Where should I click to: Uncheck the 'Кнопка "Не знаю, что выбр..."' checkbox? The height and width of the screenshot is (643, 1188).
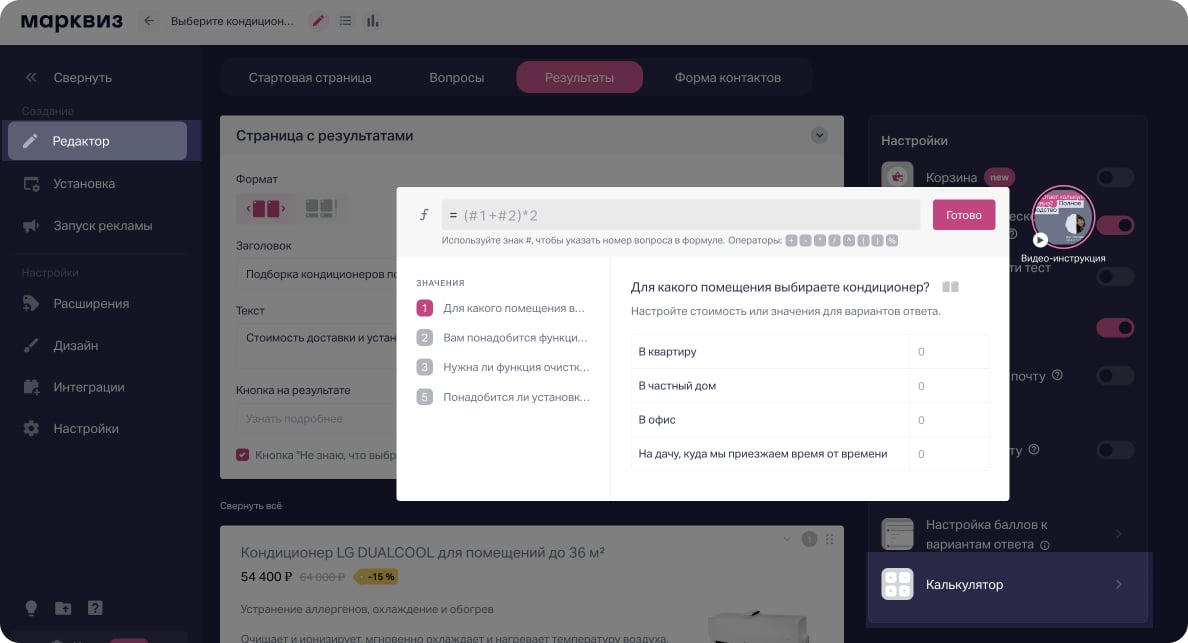241,454
